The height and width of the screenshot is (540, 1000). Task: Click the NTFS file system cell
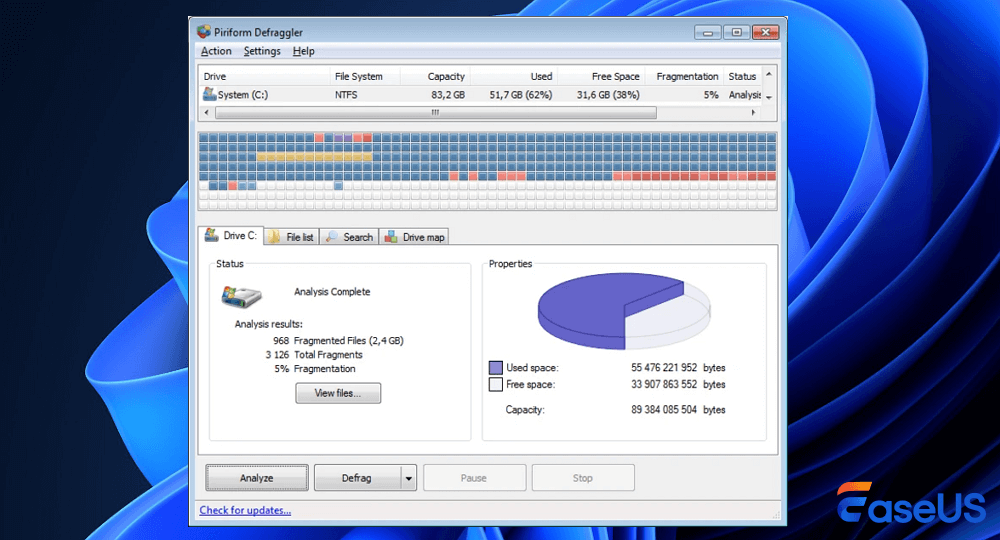pos(346,95)
